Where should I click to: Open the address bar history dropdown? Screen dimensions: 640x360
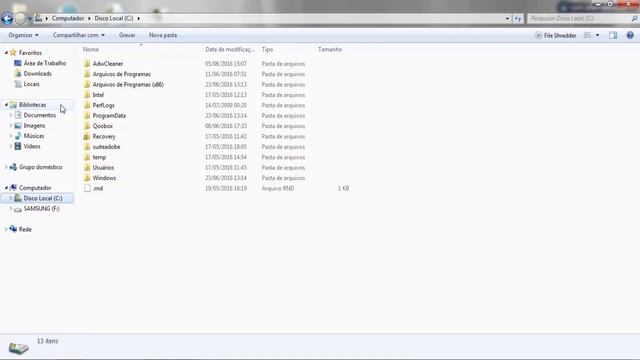coord(507,18)
